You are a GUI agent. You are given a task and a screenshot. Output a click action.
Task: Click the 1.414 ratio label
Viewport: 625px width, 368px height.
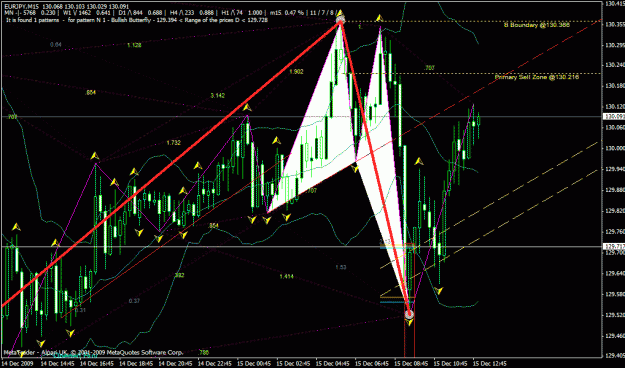(x=286, y=276)
